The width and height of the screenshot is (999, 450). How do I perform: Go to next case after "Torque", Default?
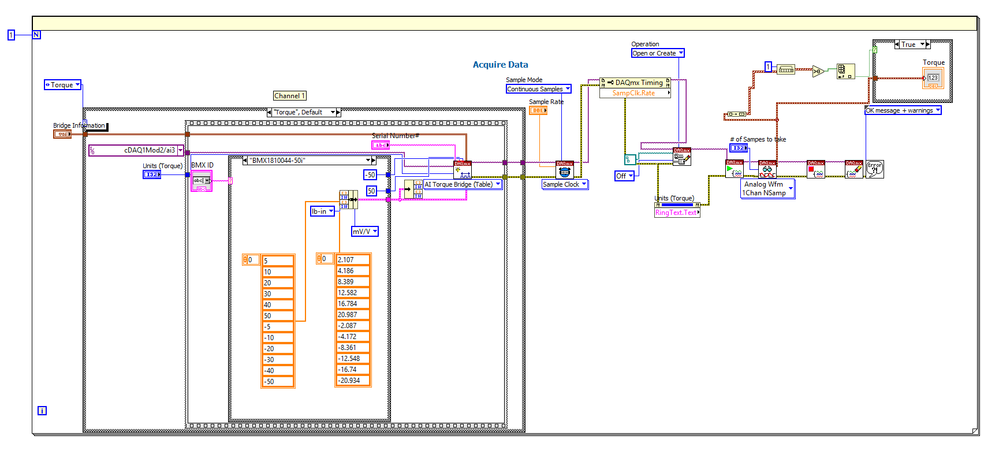pos(346,113)
